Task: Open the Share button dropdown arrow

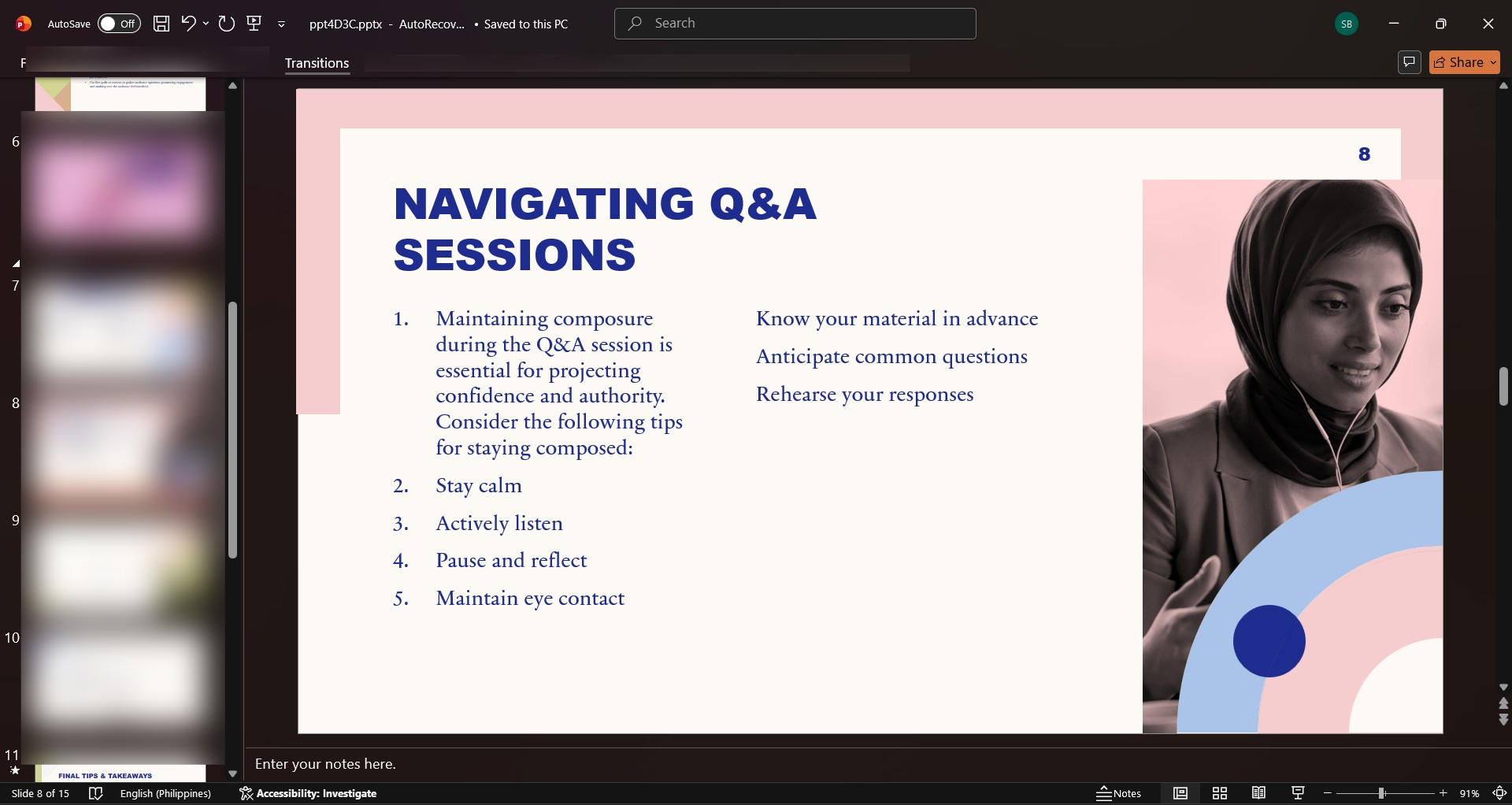Action: click(1493, 62)
